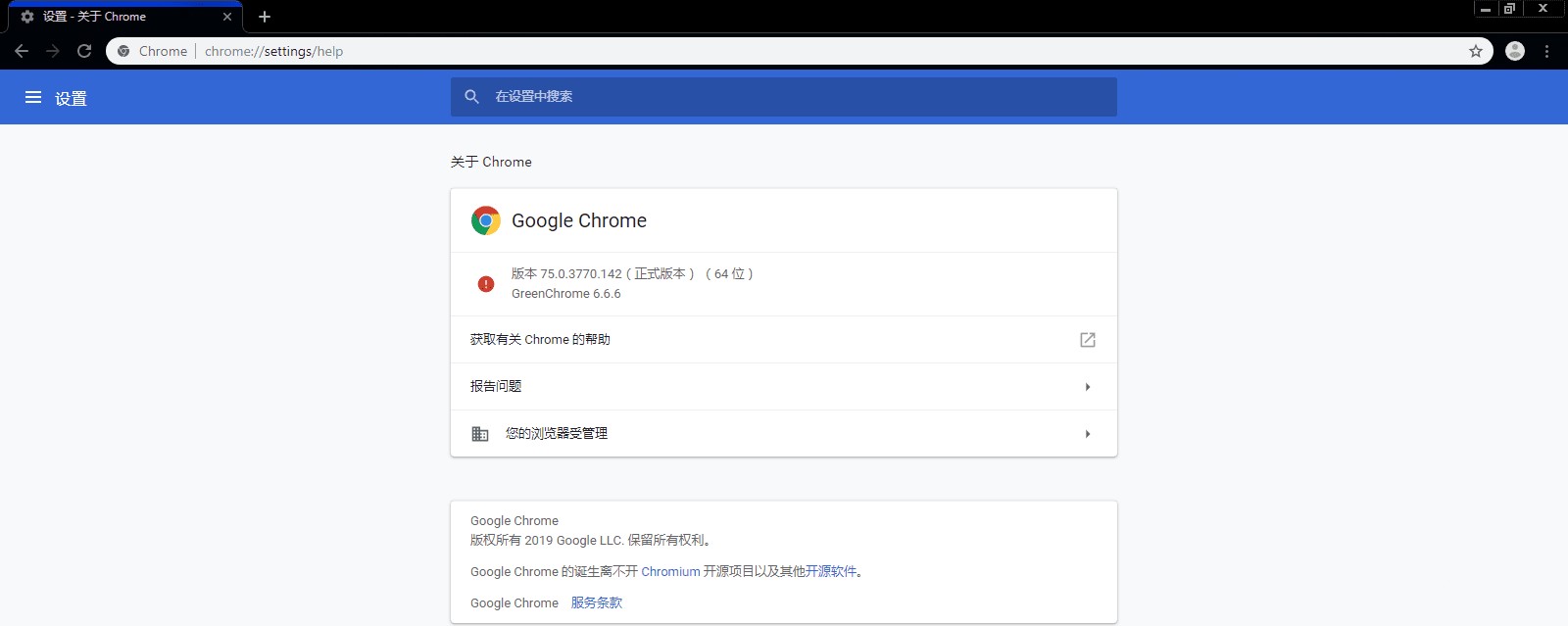Close the browser window
The image size is (1568, 626).
[x=1543, y=9]
